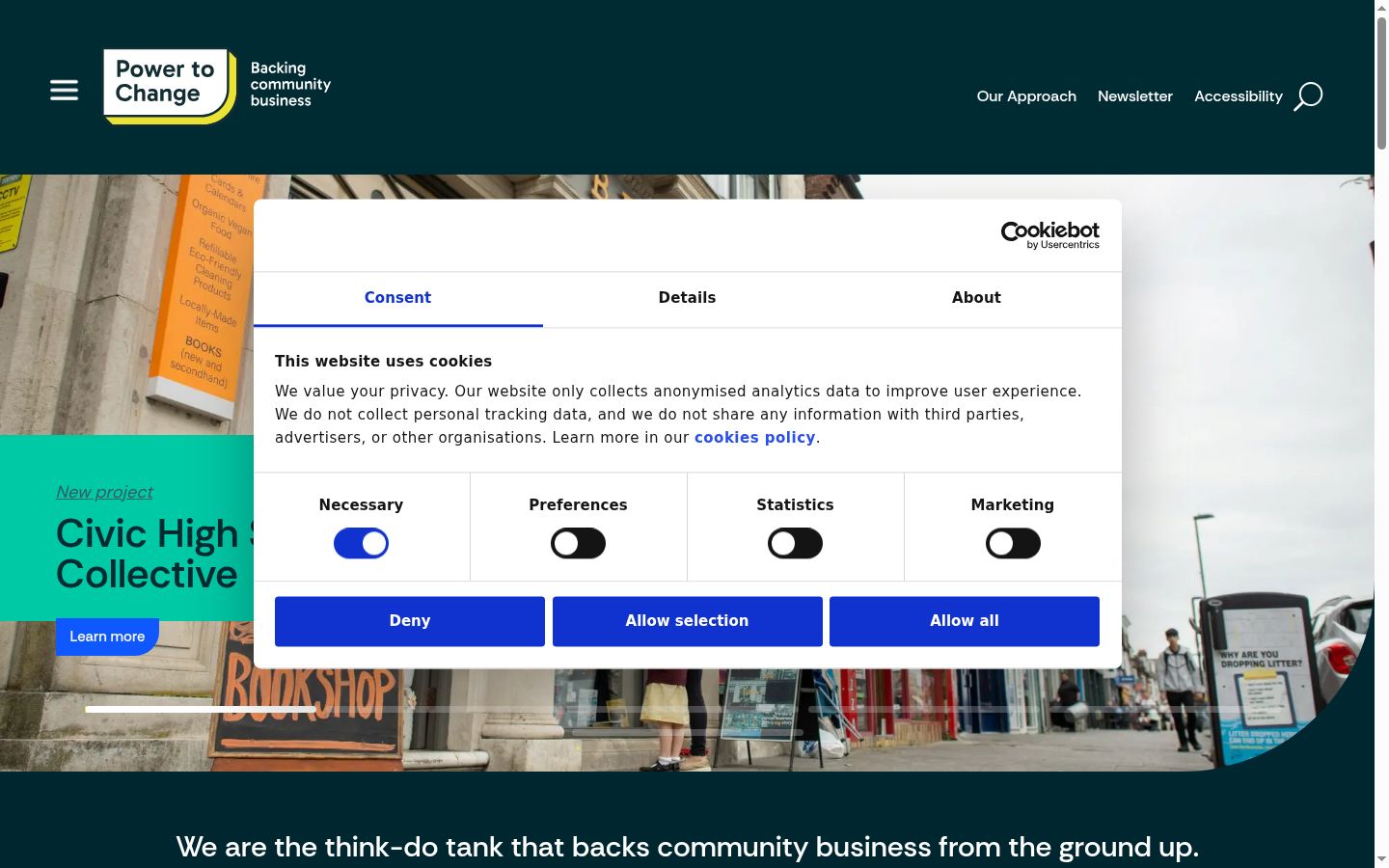Switch to the About tab
Screen dimensions: 1389x868
(976, 298)
